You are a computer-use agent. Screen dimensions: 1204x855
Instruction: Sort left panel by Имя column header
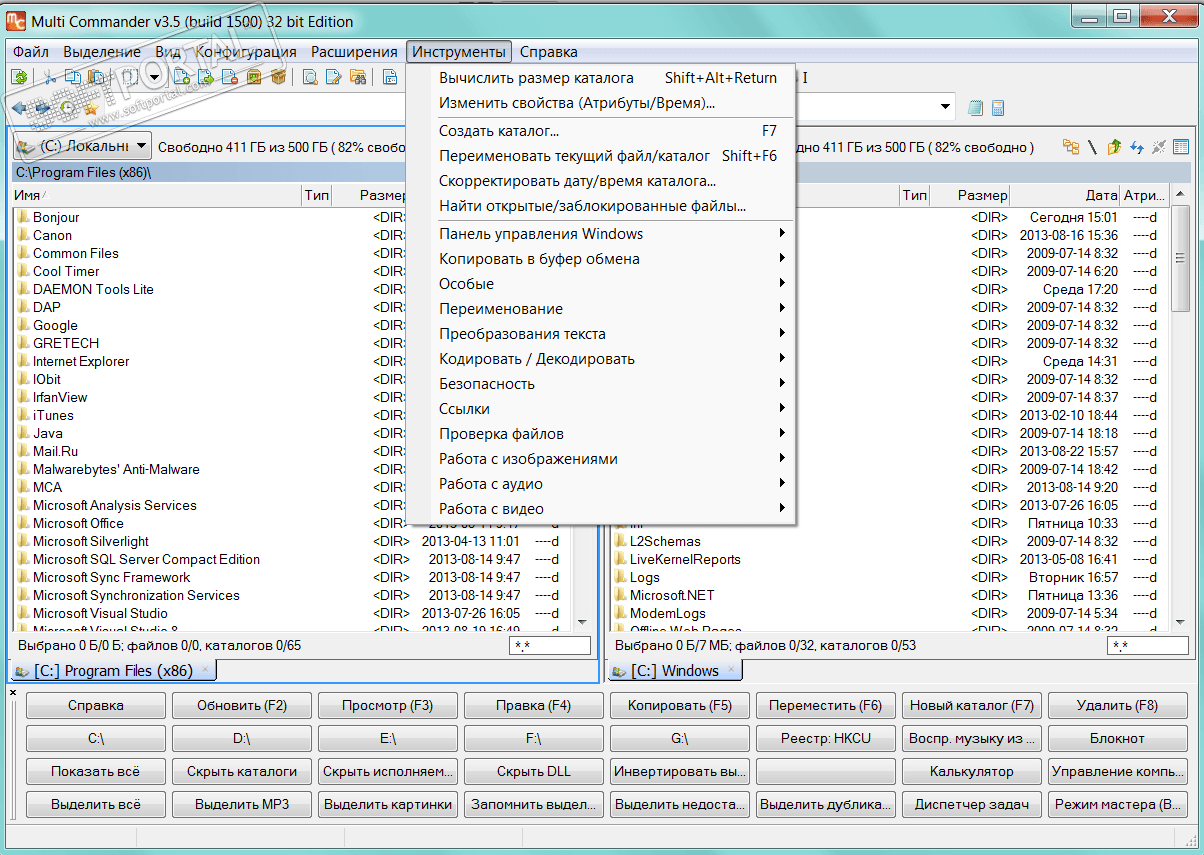click(x=157, y=196)
